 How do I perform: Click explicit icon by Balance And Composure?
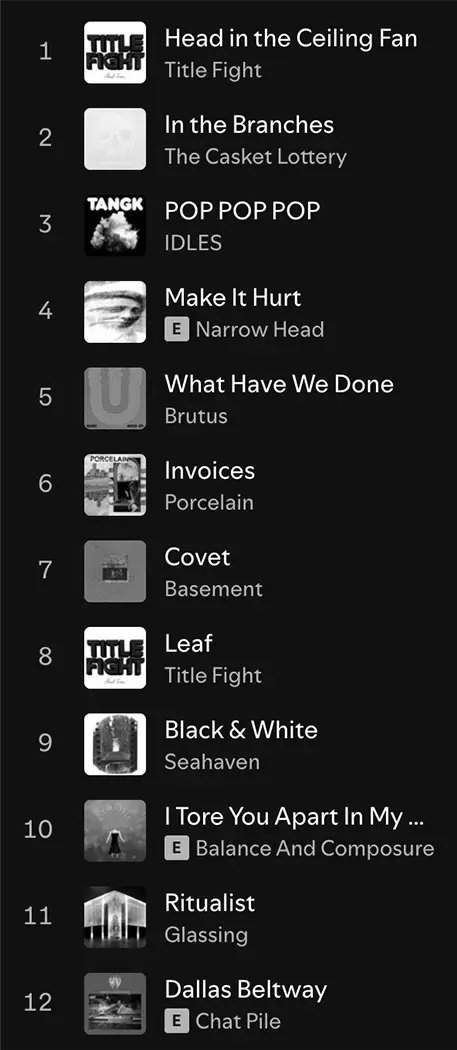pyautogui.click(x=176, y=848)
